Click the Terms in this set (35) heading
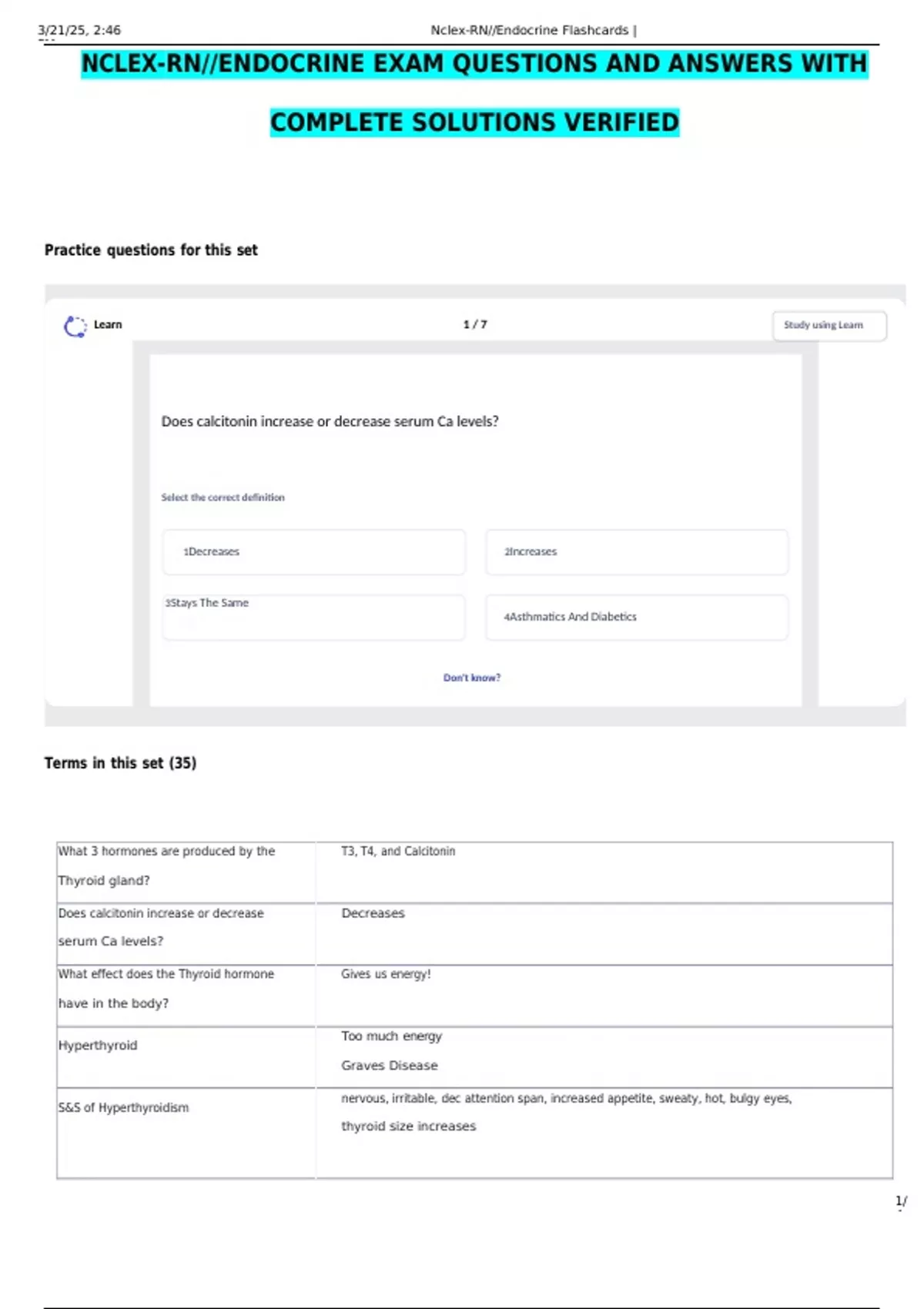Image resolution: width=924 pixels, height=1309 pixels. click(120, 763)
